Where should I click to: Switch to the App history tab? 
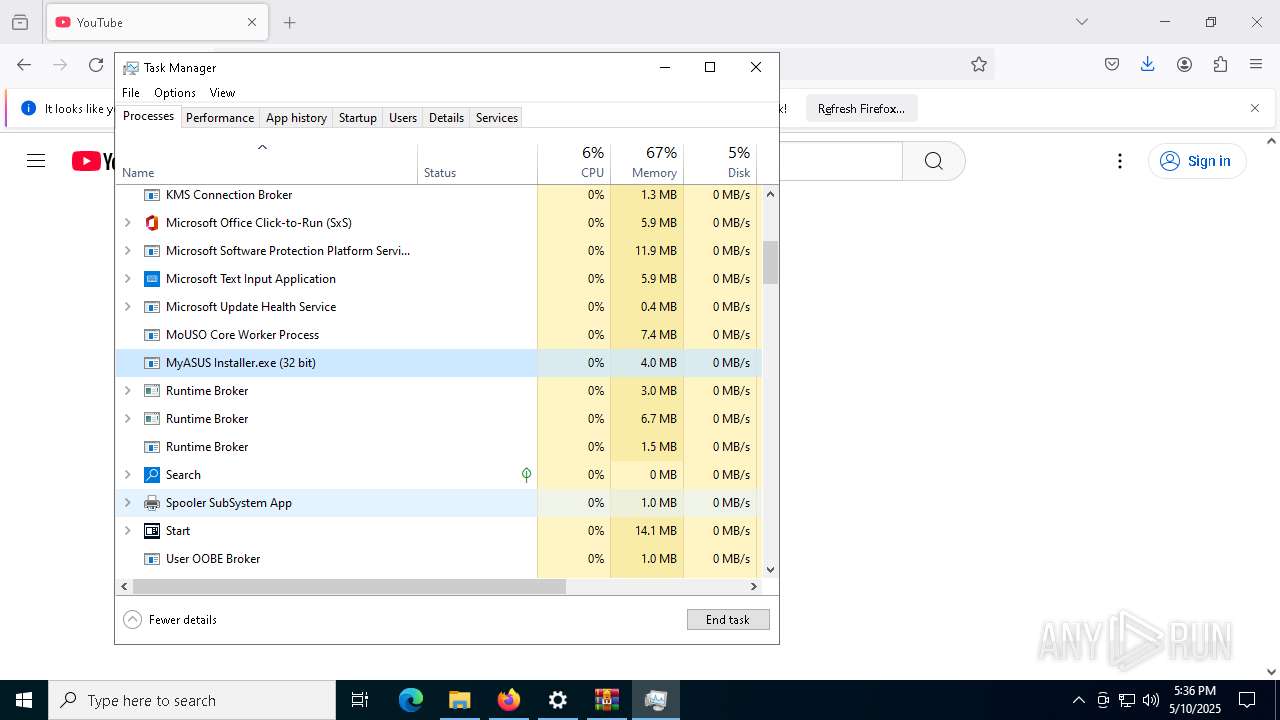pyautogui.click(x=296, y=118)
